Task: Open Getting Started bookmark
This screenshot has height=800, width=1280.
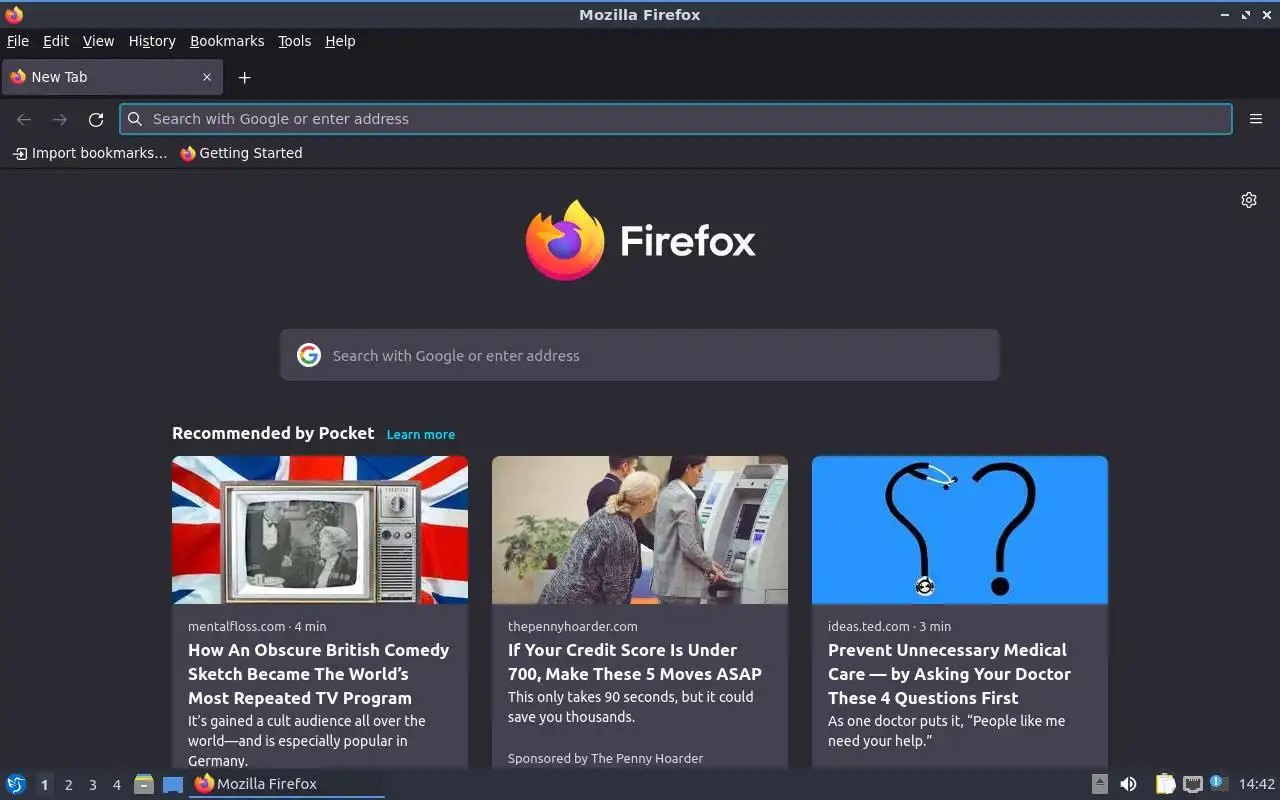Action: click(241, 153)
